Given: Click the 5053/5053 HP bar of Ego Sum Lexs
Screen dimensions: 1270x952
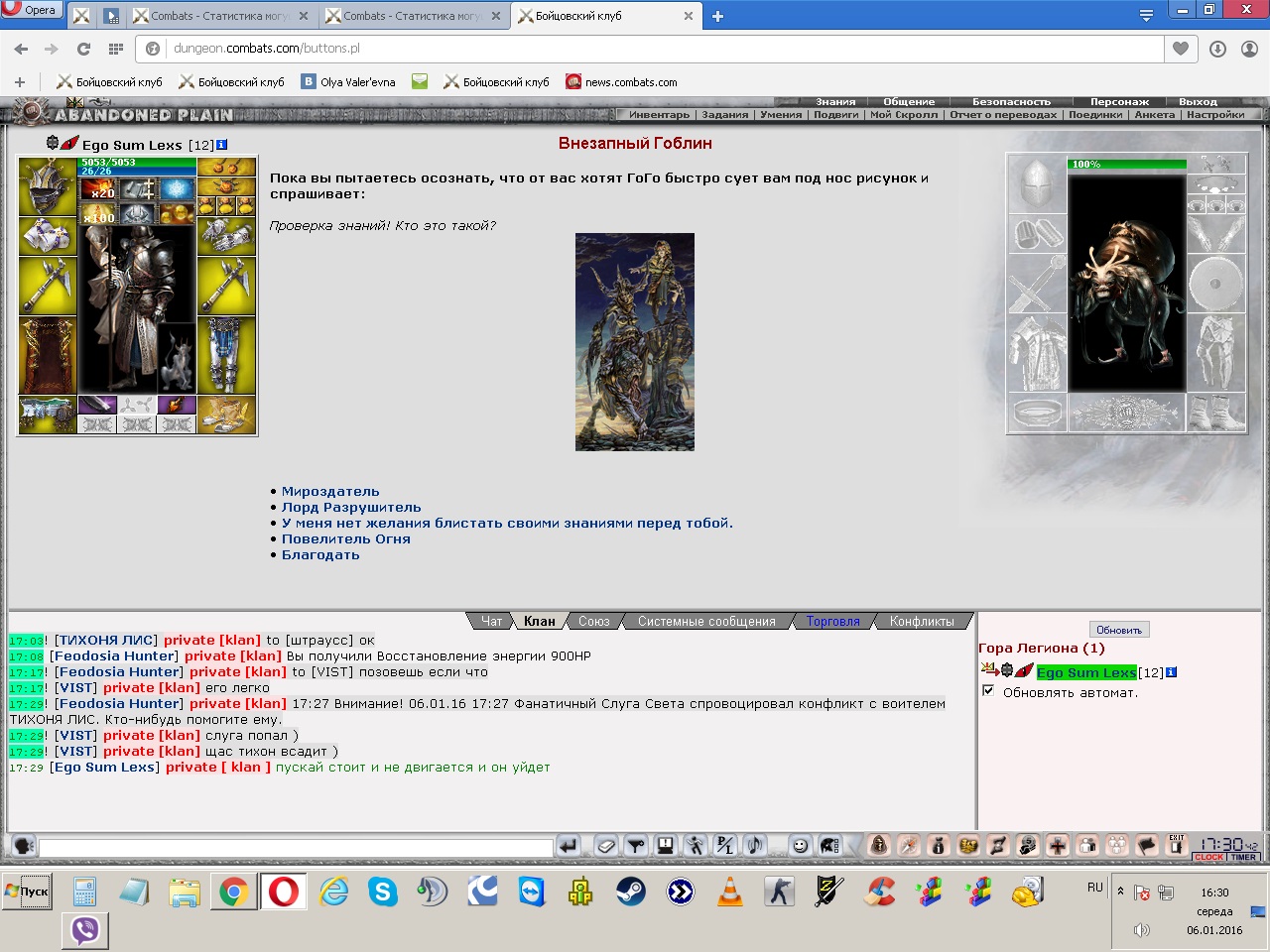Looking at the screenshot, I should point(138,162).
